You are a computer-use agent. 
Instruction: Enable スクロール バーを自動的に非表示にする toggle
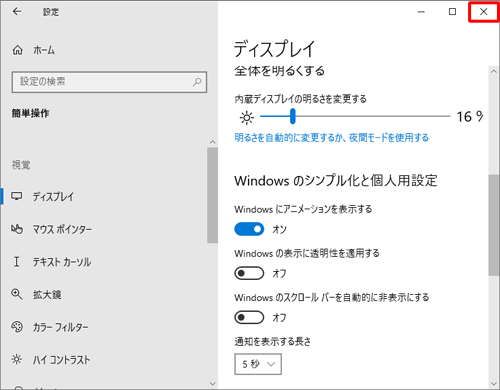click(249, 317)
